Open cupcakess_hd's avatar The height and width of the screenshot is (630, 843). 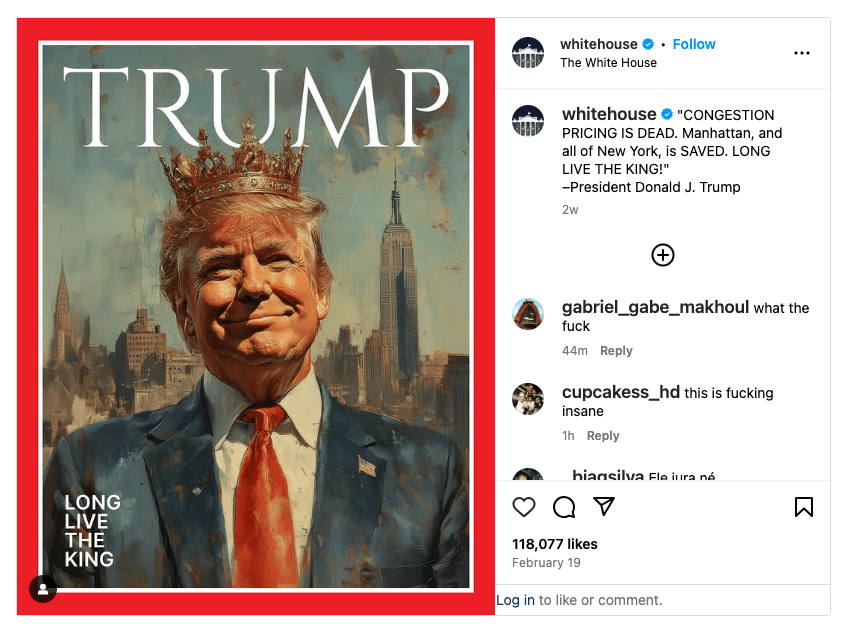coord(528,399)
